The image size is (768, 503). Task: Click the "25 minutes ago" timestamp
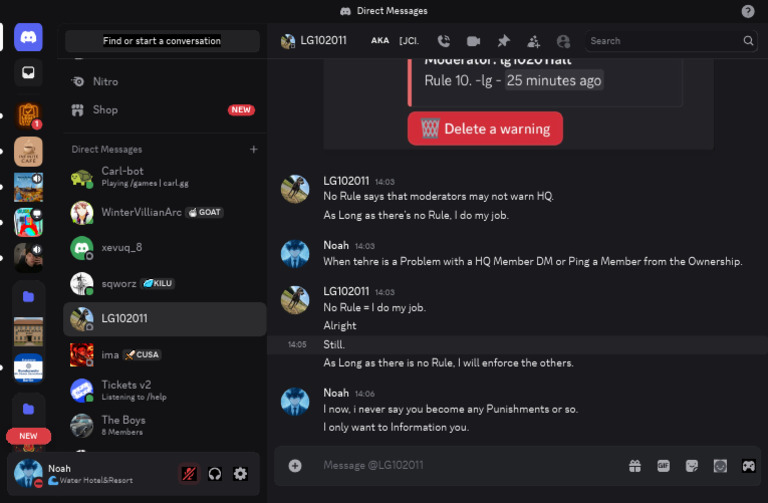pos(554,80)
